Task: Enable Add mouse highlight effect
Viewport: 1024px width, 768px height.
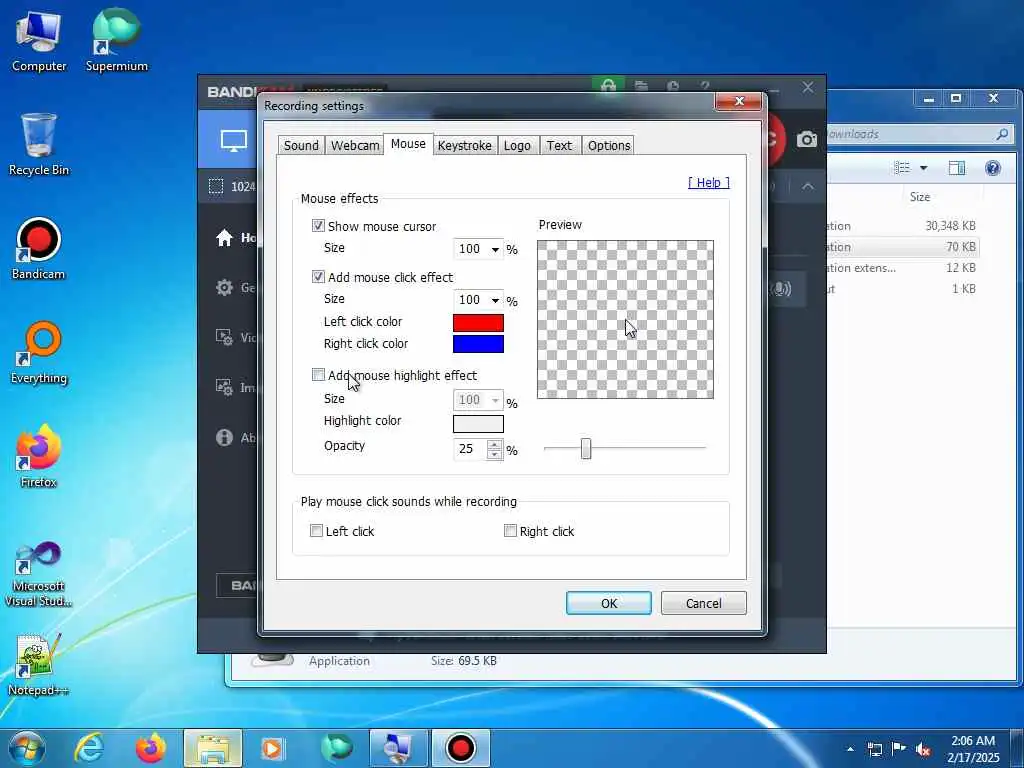Action: pos(318,375)
